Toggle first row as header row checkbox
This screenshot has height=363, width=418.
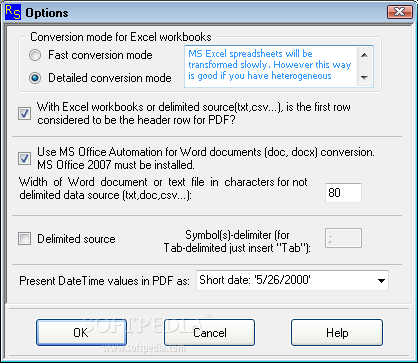[x=24, y=114]
